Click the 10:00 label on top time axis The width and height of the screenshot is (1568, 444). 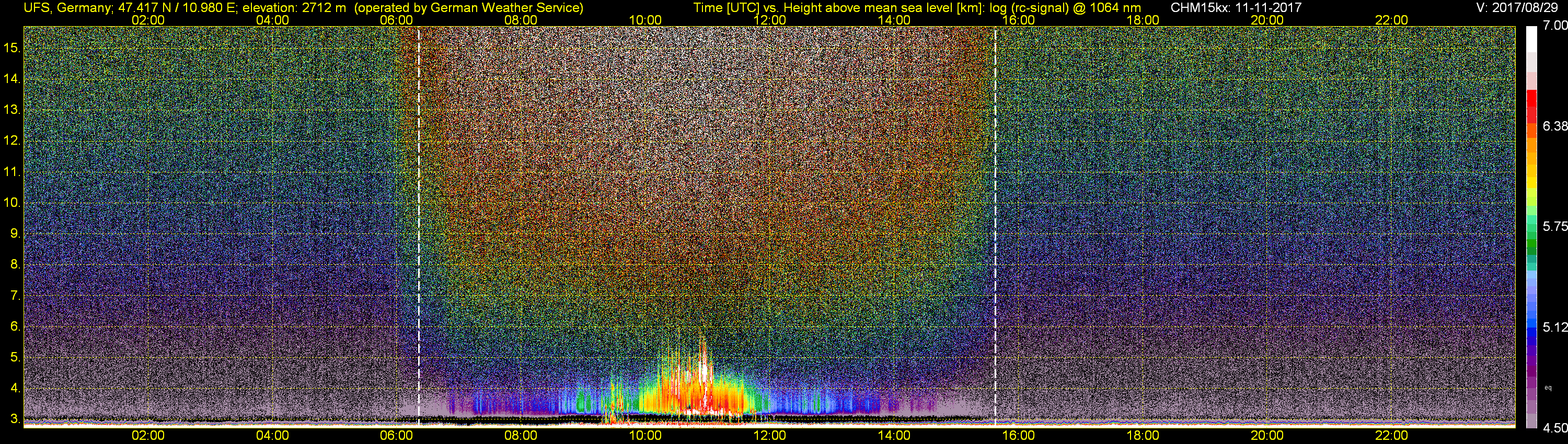pos(644,20)
